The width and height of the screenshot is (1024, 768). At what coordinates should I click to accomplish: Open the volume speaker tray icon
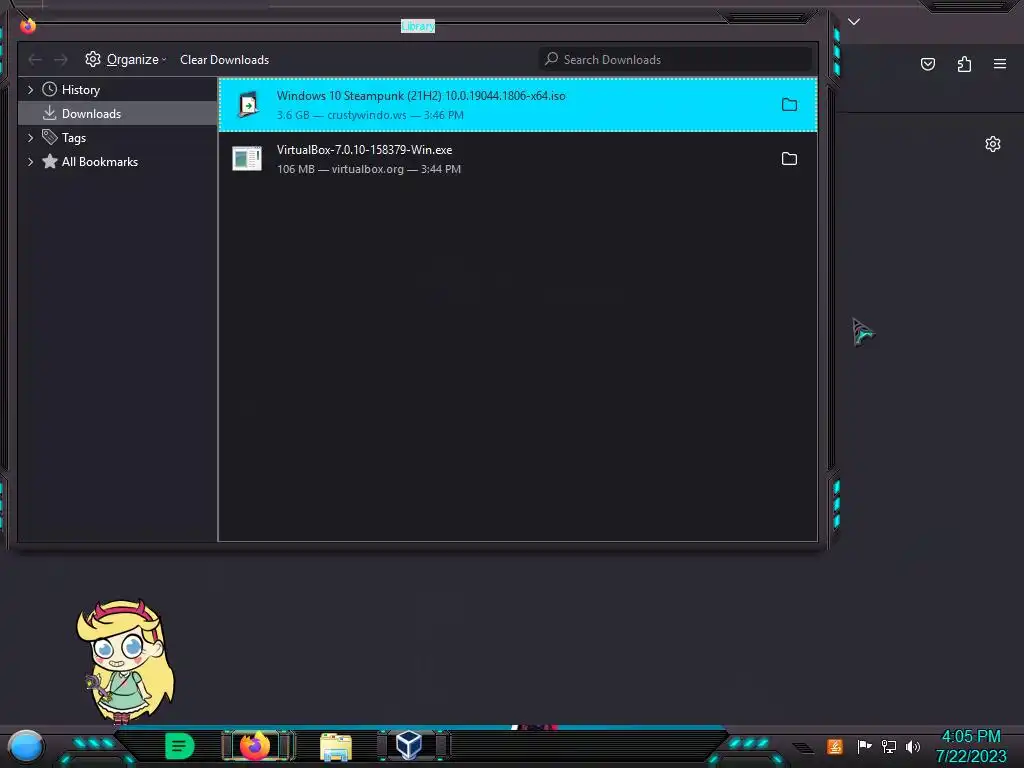pyautogui.click(x=913, y=746)
